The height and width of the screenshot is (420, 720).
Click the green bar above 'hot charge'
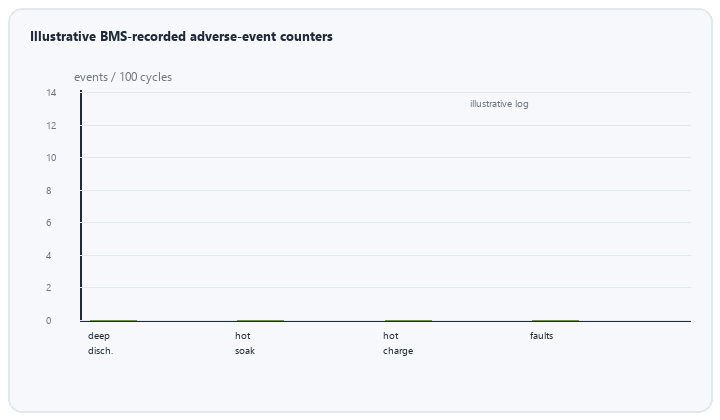[408, 320]
